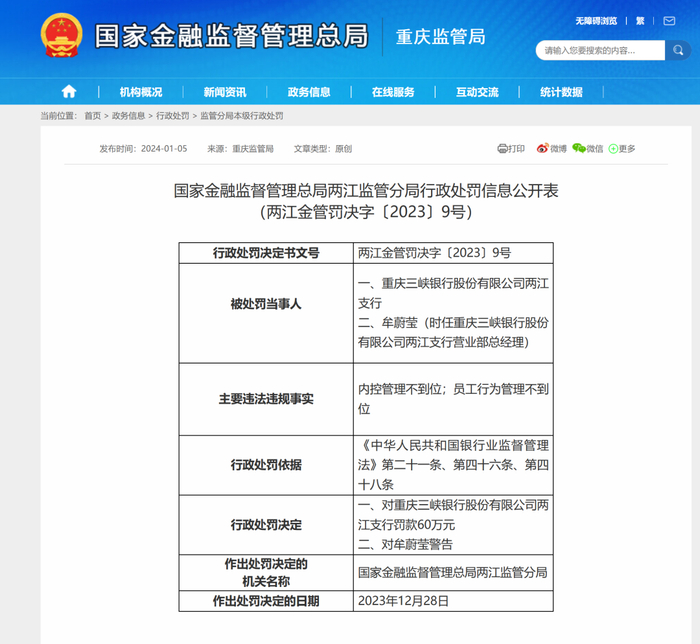
Task: Click breadcrumb 行政处罚
Action: pyautogui.click(x=172, y=116)
